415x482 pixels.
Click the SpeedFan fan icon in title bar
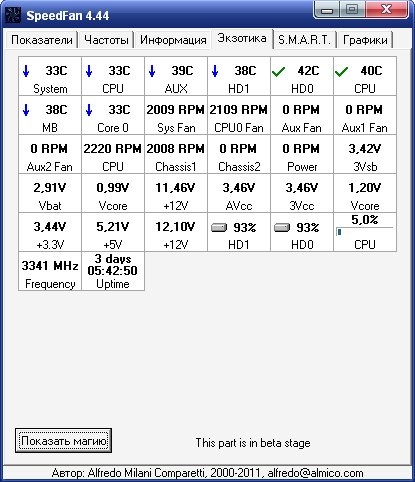13,15
